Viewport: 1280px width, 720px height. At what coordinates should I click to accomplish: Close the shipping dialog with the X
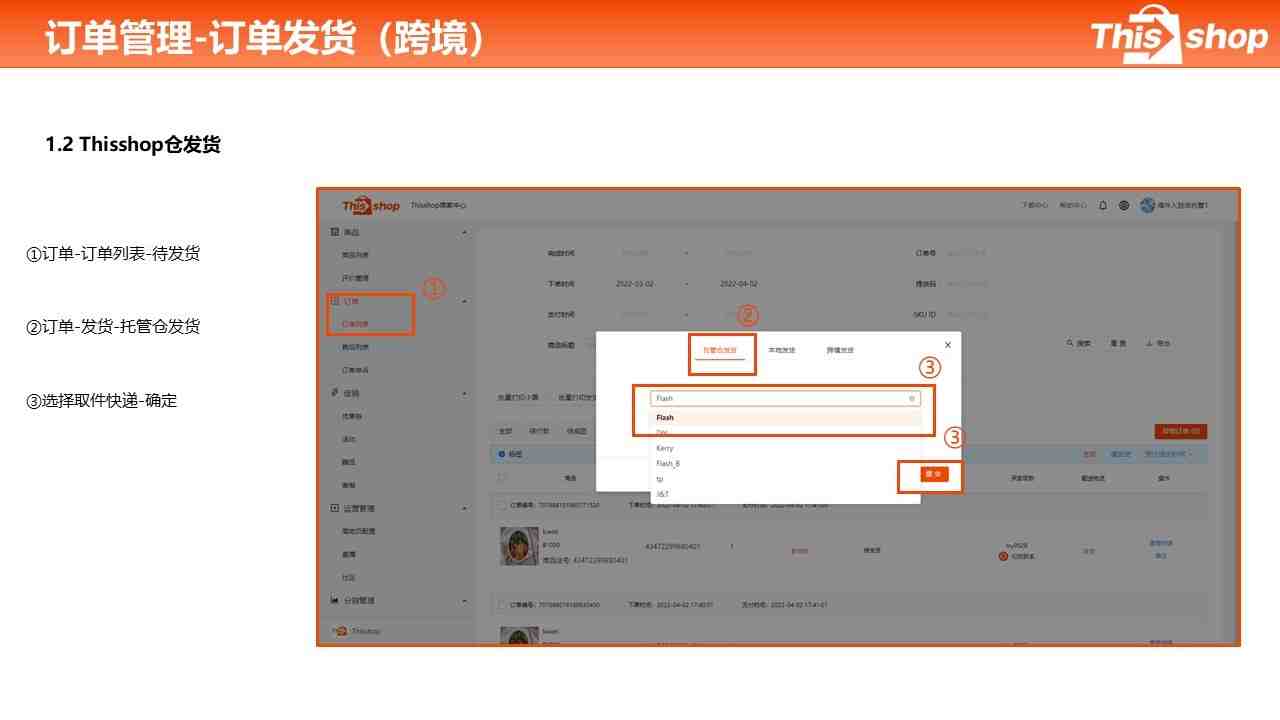948,345
